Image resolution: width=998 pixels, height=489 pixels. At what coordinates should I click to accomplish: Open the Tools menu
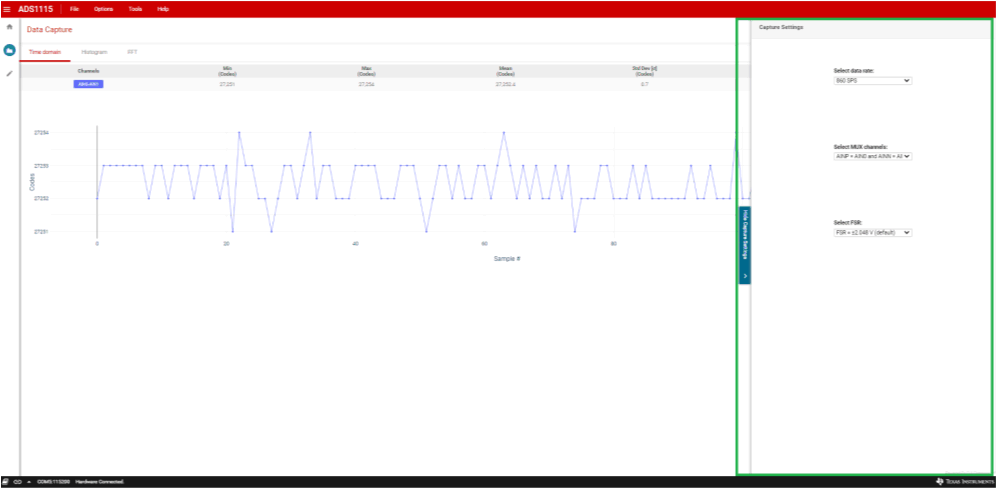pos(135,8)
